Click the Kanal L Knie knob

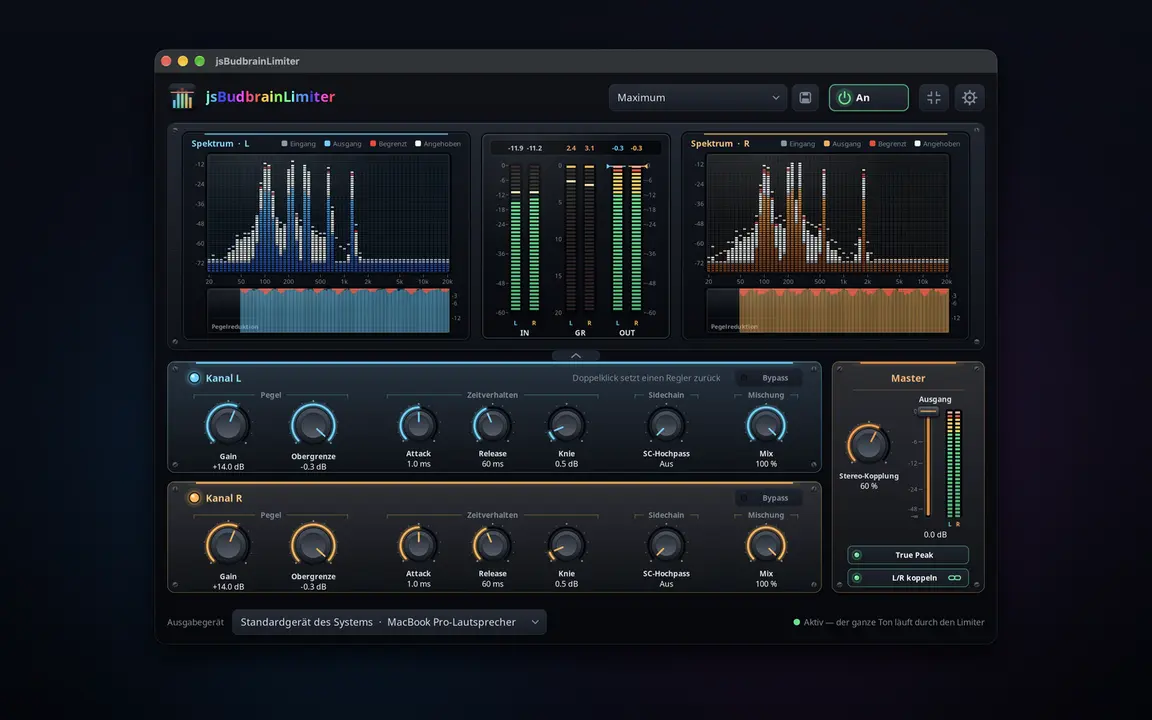pyautogui.click(x=566, y=425)
